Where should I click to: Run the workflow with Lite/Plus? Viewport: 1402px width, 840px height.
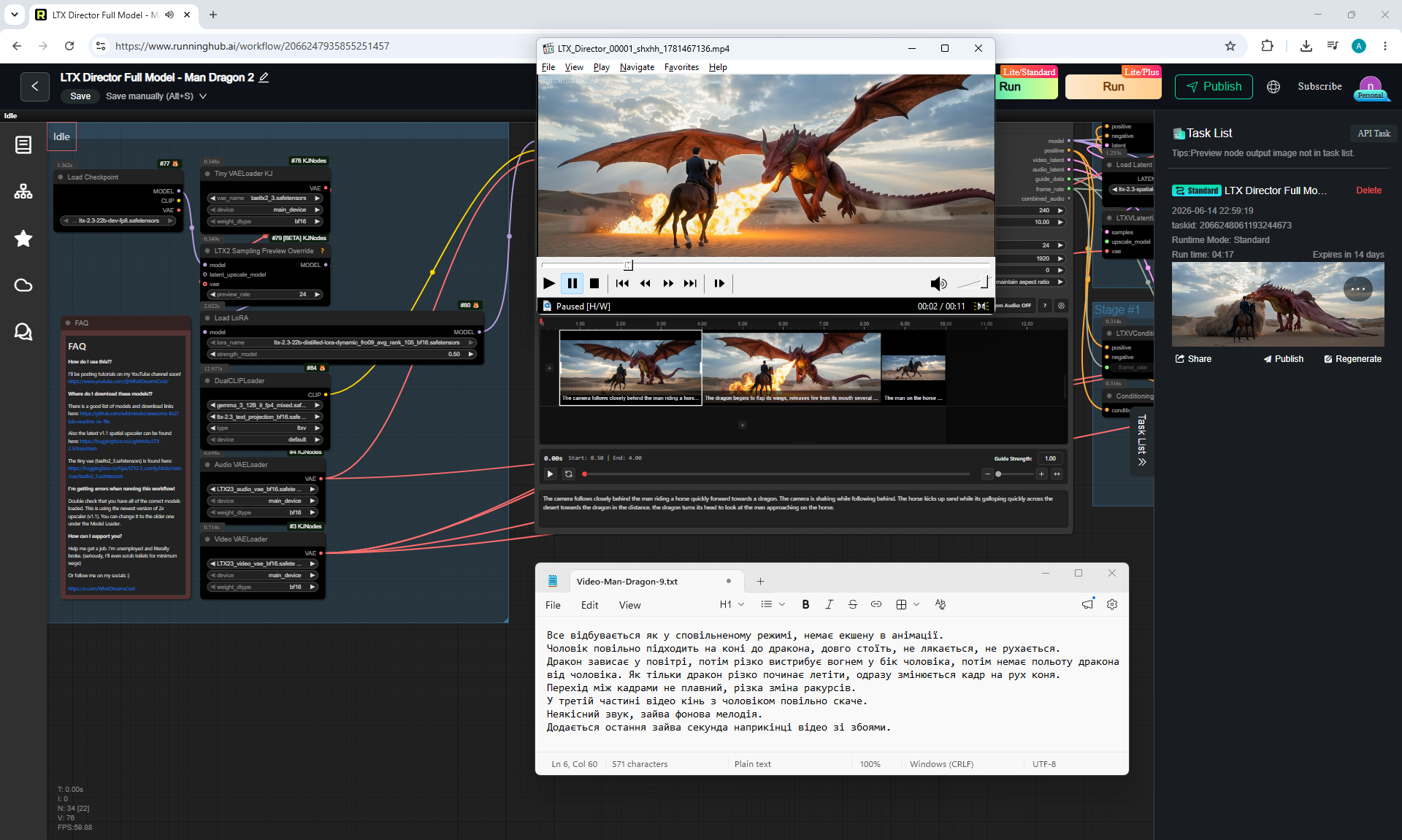coord(1113,87)
